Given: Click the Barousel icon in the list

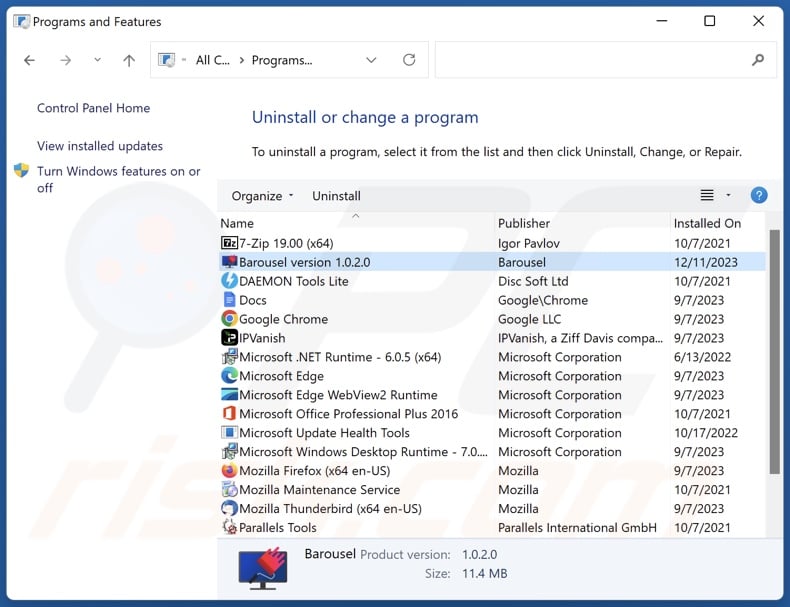Looking at the screenshot, I should (229, 262).
